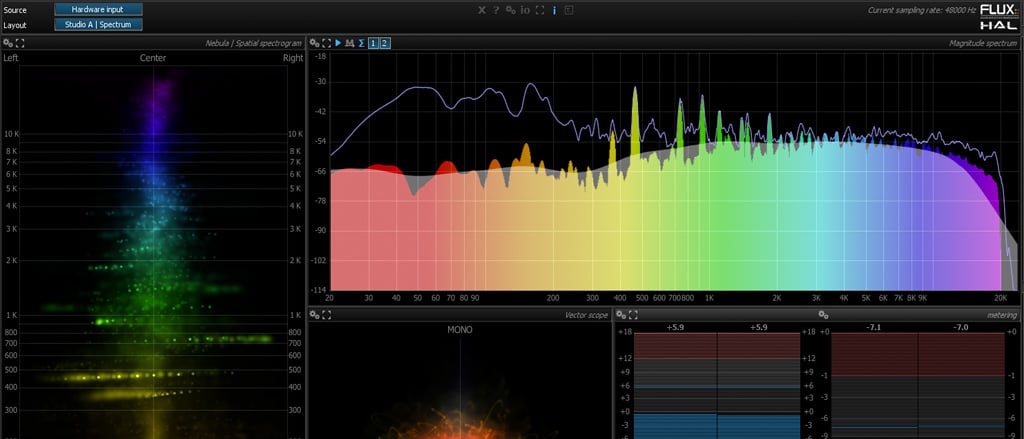Open Magnitude spectrum panel settings gears
1024x439 pixels.
click(x=314, y=43)
